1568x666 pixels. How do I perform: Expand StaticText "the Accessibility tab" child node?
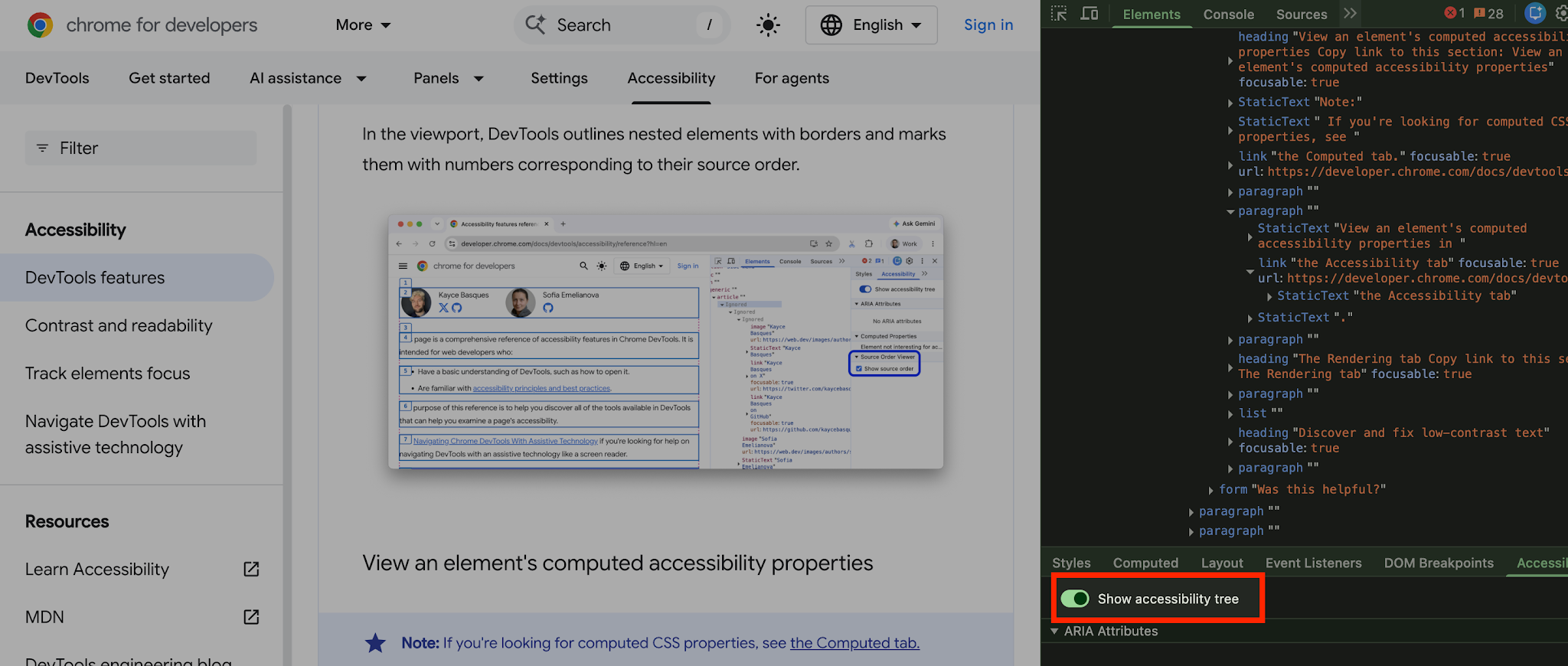[x=1269, y=296]
